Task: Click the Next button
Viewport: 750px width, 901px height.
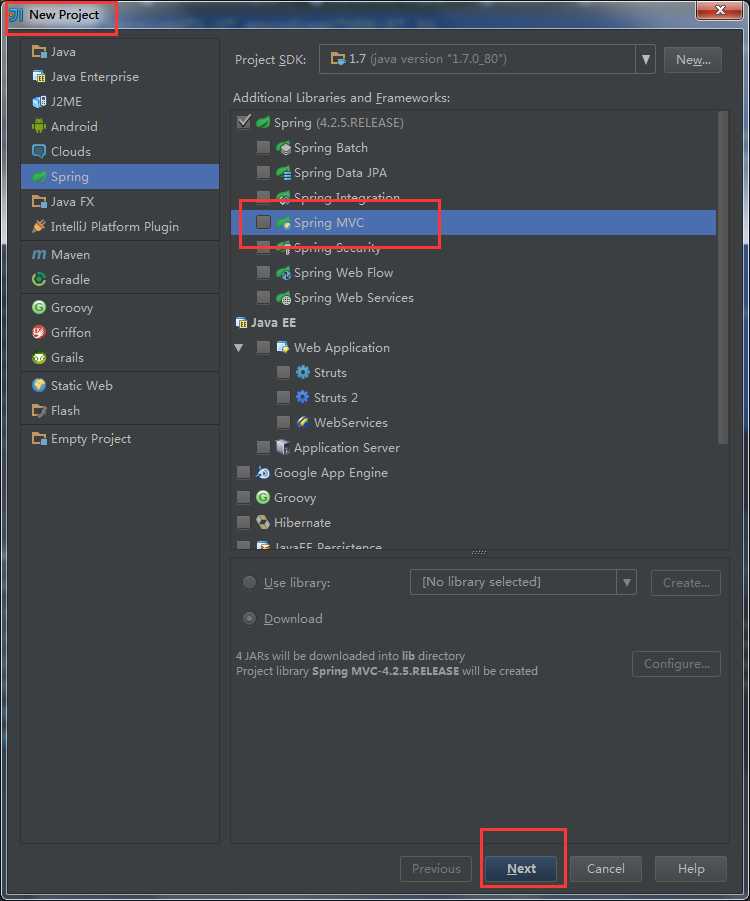Action: (x=521, y=869)
